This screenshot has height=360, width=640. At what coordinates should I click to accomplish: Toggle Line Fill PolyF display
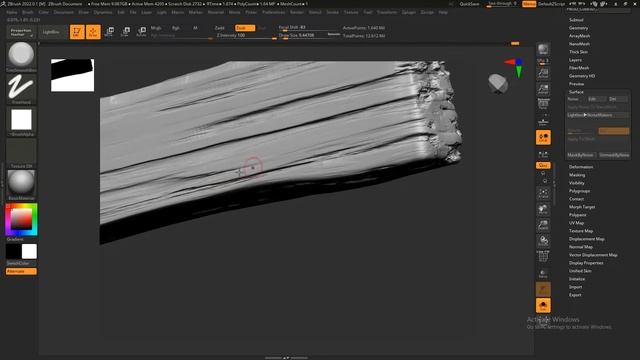pyautogui.click(x=543, y=257)
